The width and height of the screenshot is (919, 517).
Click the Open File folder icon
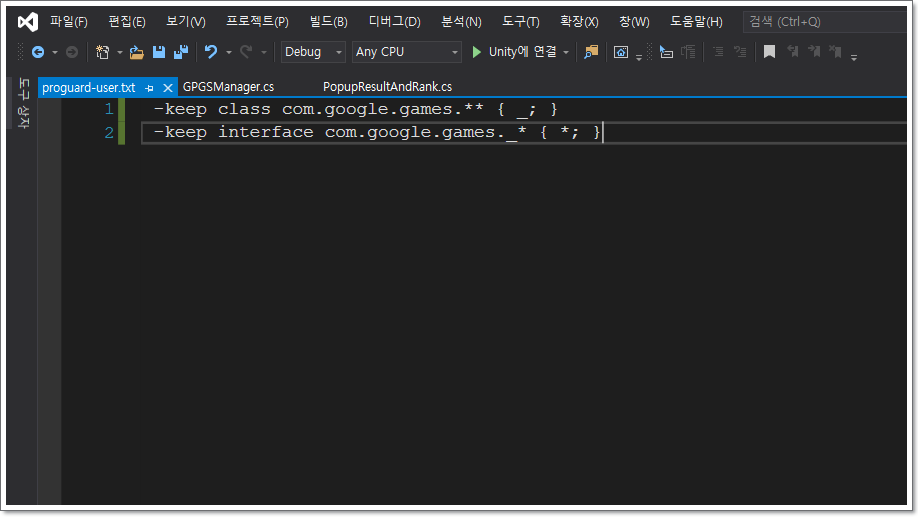(137, 52)
